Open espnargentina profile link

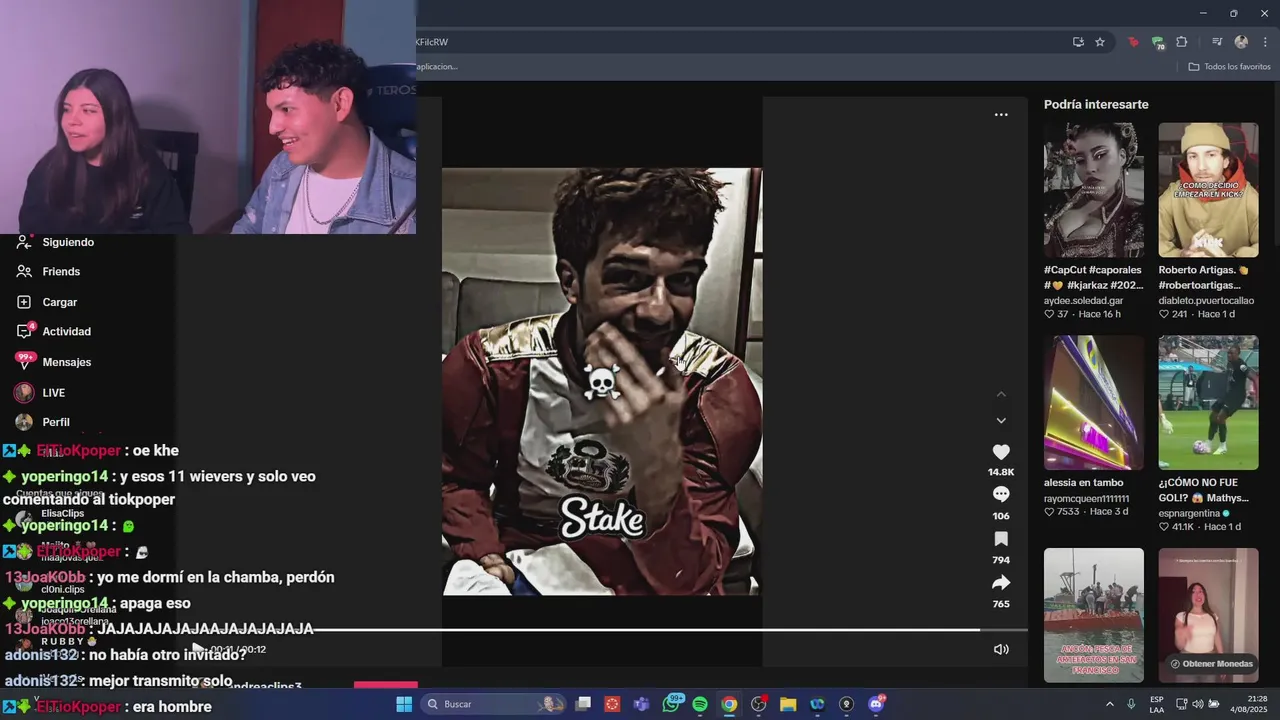pos(1194,513)
